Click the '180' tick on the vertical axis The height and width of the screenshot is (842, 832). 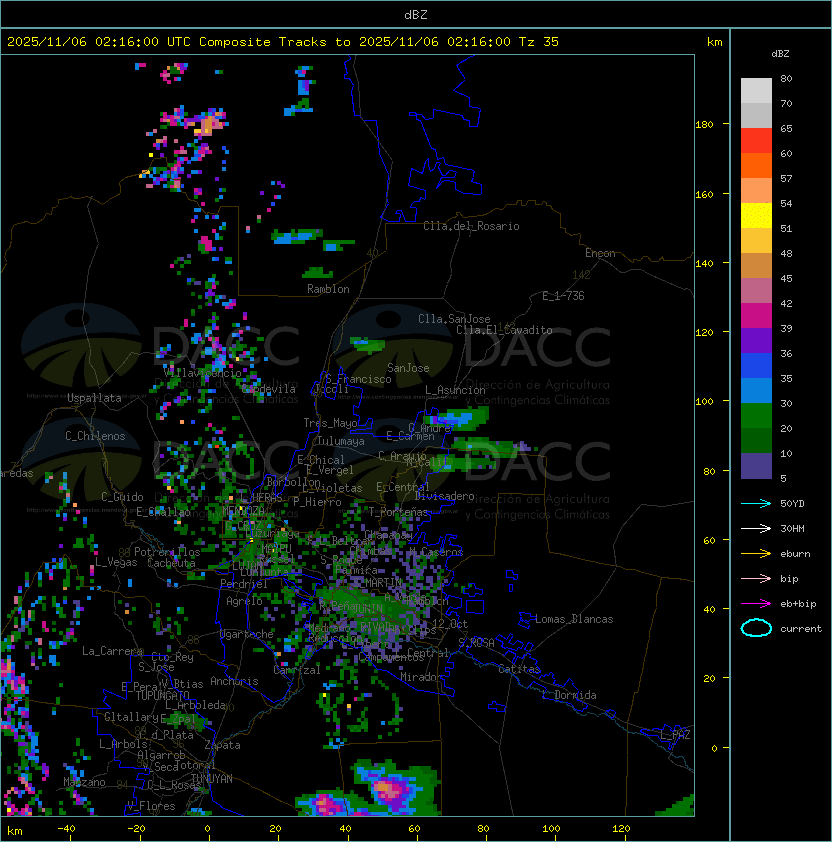coord(704,125)
